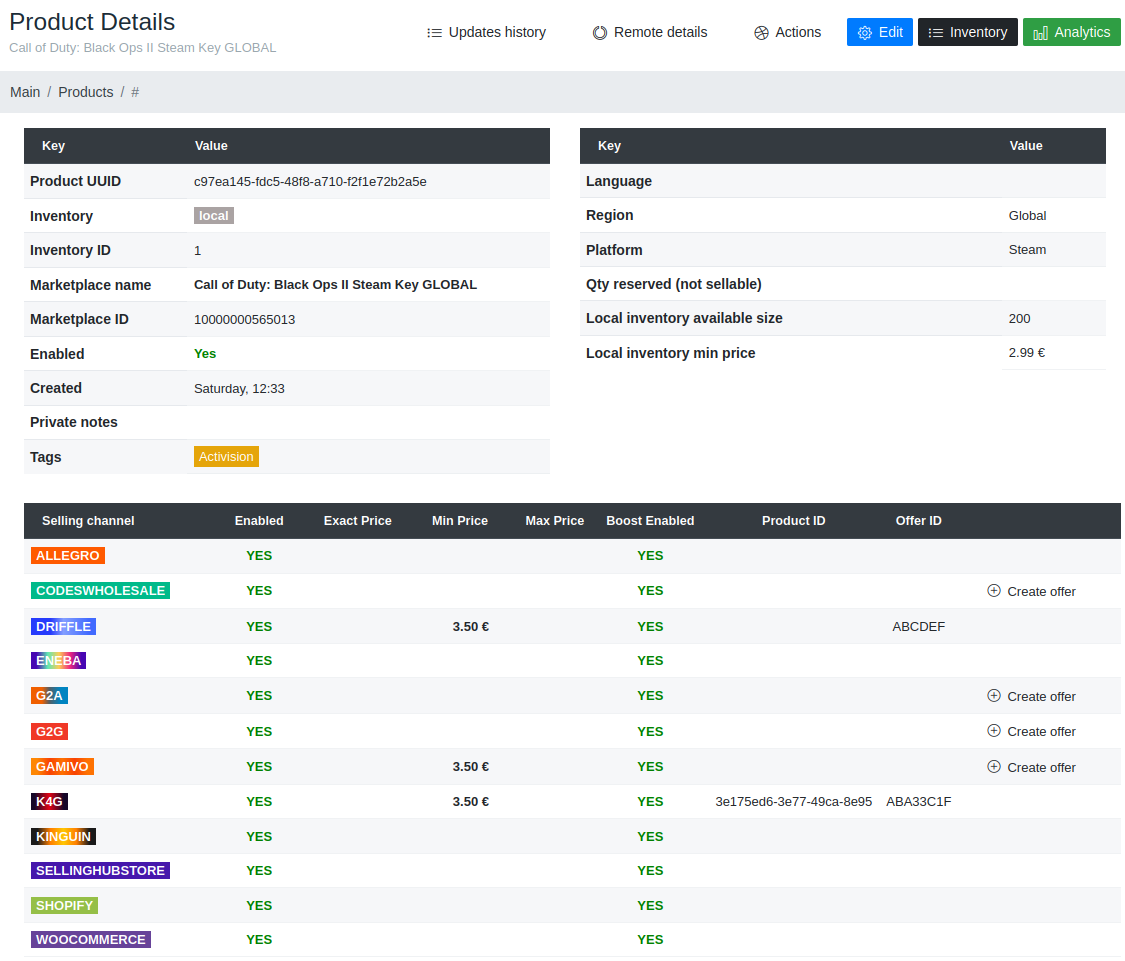This screenshot has height=961, width=1125.
Task: Click the Qty reserved (not sellable) label
Action: [x=674, y=284]
